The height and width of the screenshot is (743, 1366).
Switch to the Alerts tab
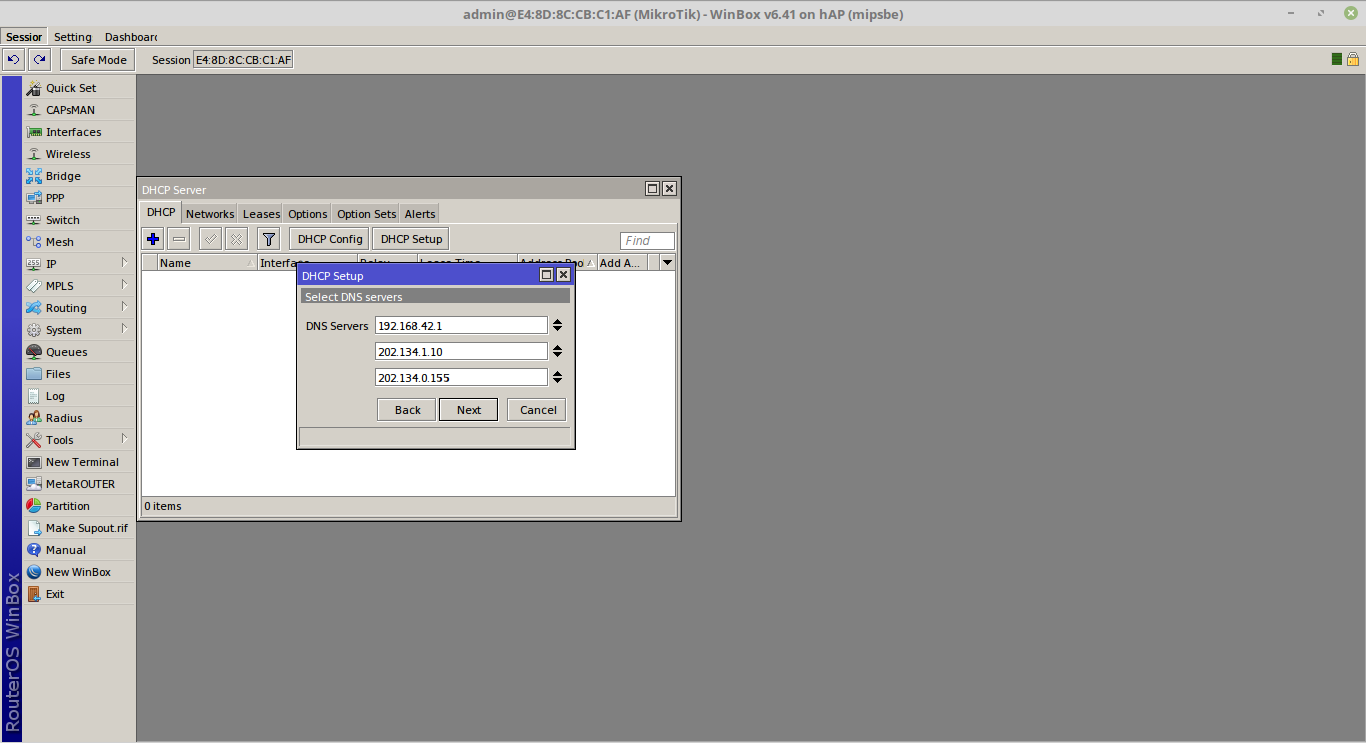[x=420, y=214]
